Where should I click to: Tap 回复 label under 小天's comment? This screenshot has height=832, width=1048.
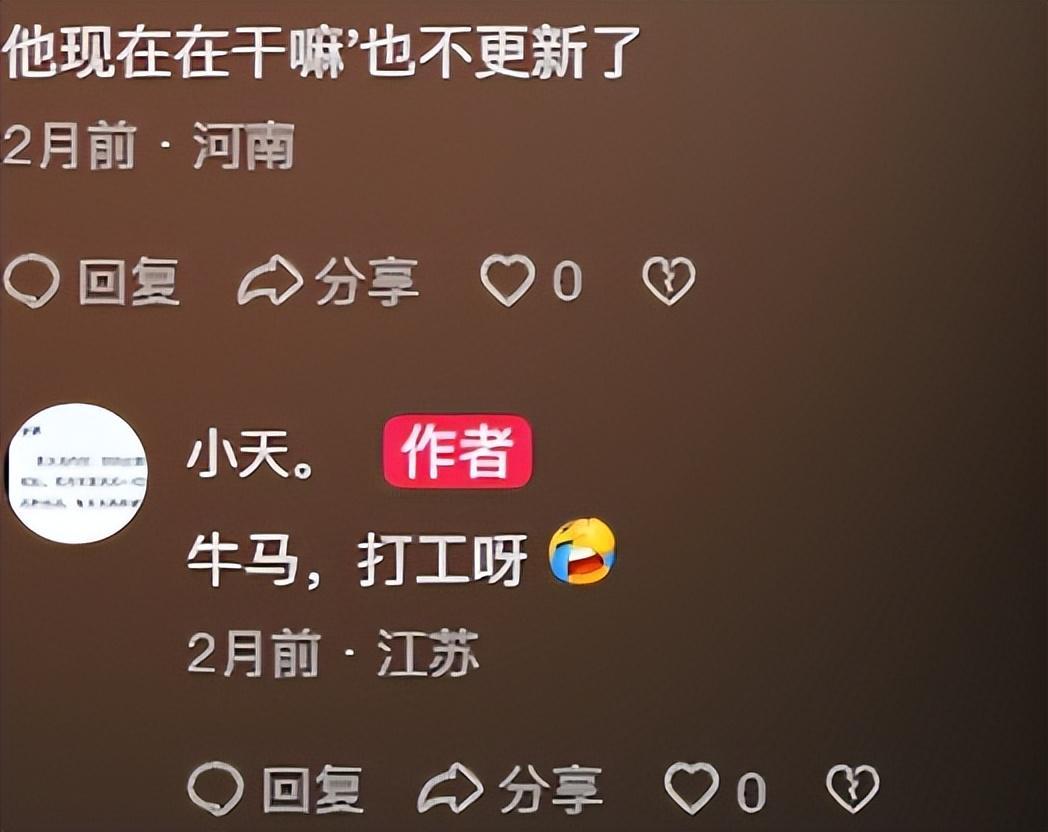click(313, 789)
